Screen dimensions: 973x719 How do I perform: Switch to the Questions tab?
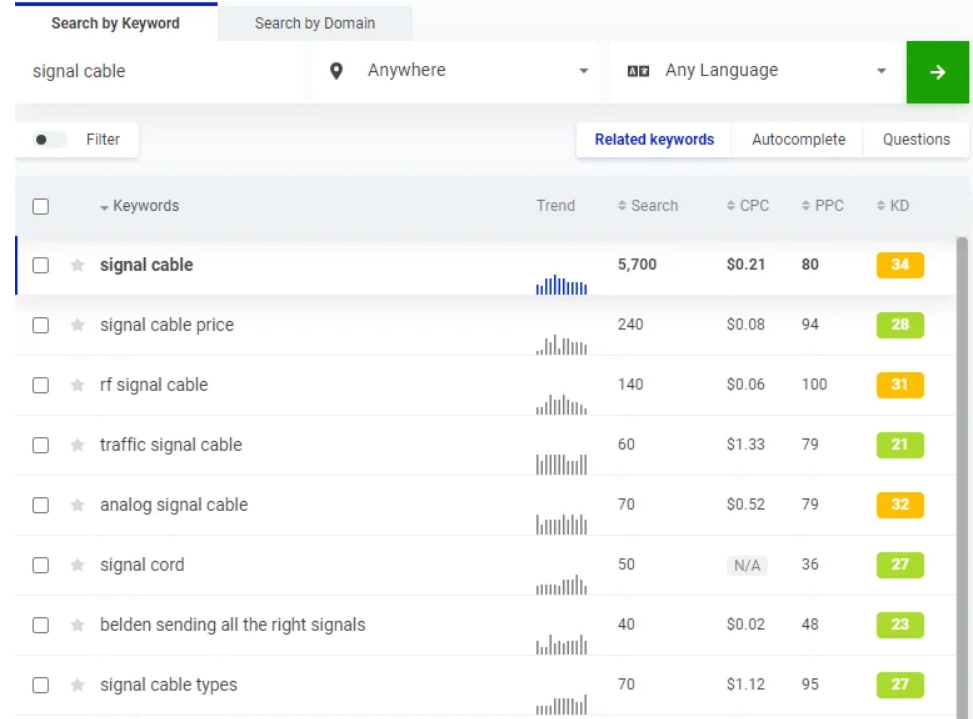(916, 140)
